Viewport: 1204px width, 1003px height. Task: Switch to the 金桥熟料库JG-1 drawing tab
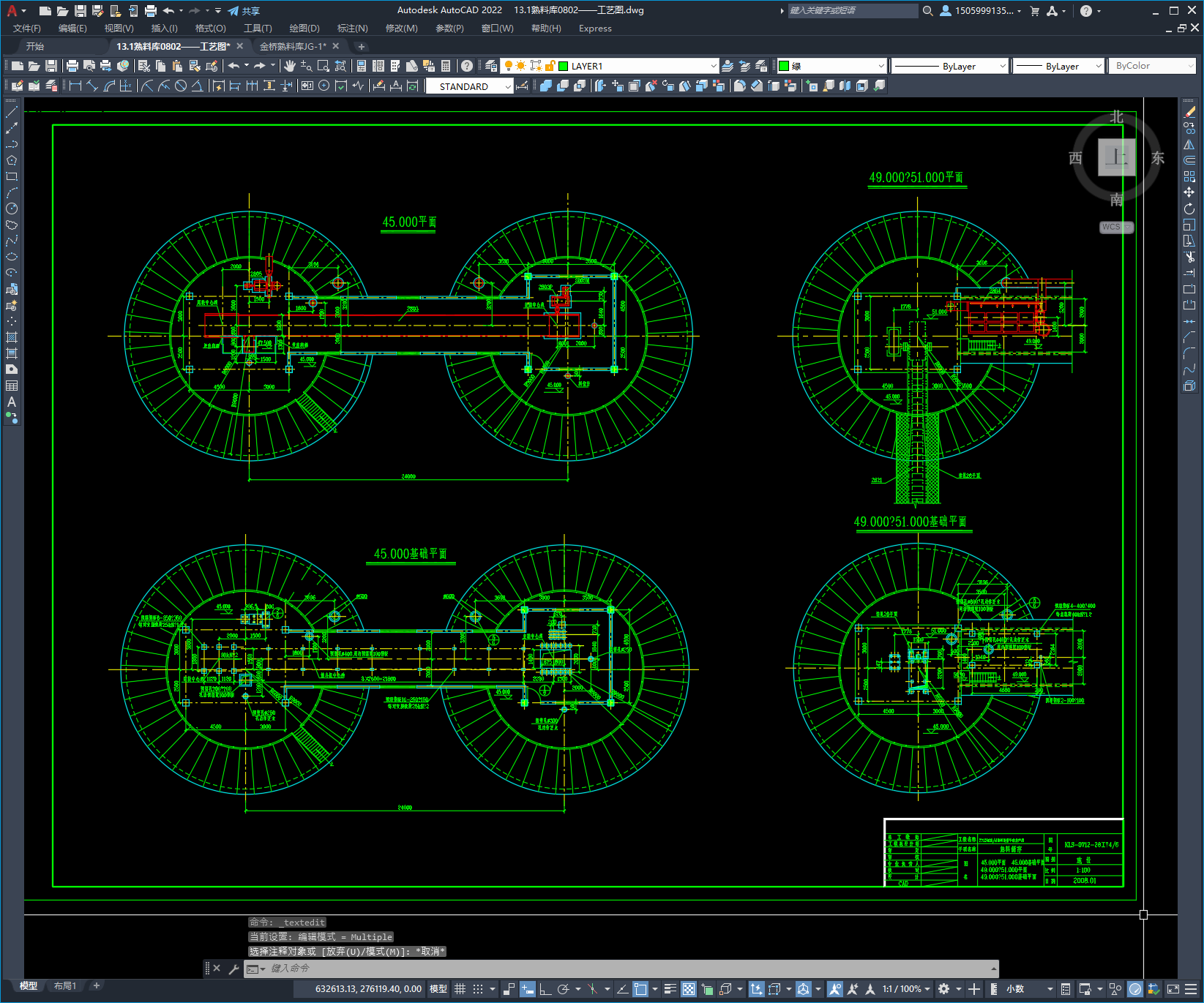293,46
